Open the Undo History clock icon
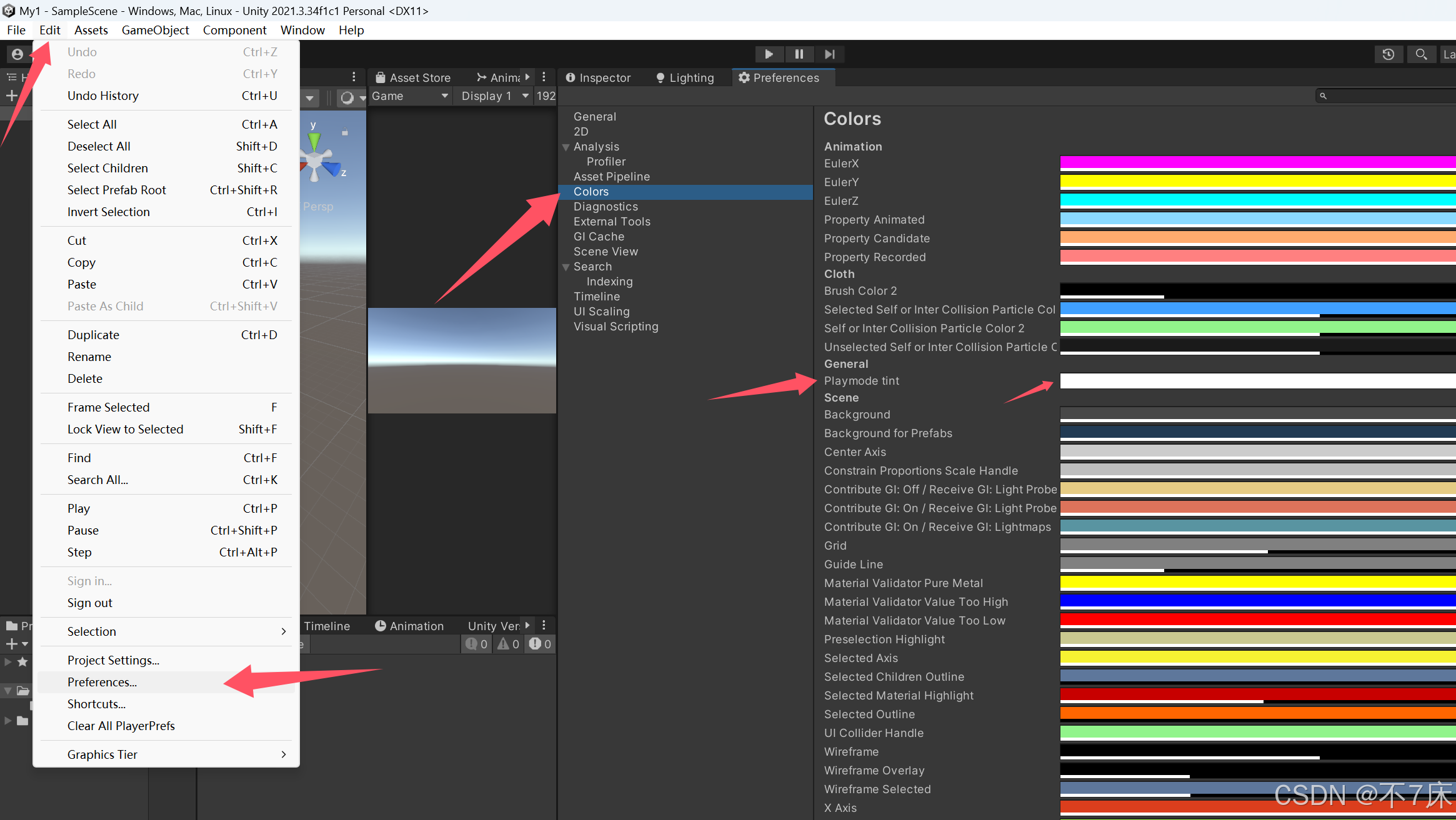This screenshot has height=820, width=1456. [1388, 54]
